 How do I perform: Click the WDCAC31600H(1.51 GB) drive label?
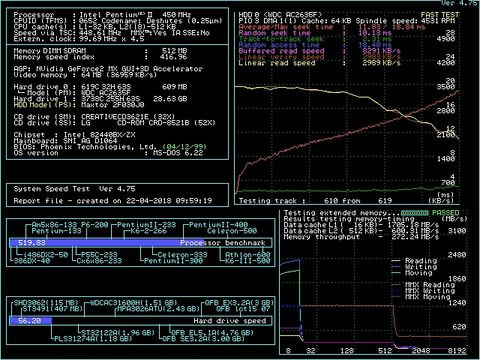pos(134,303)
